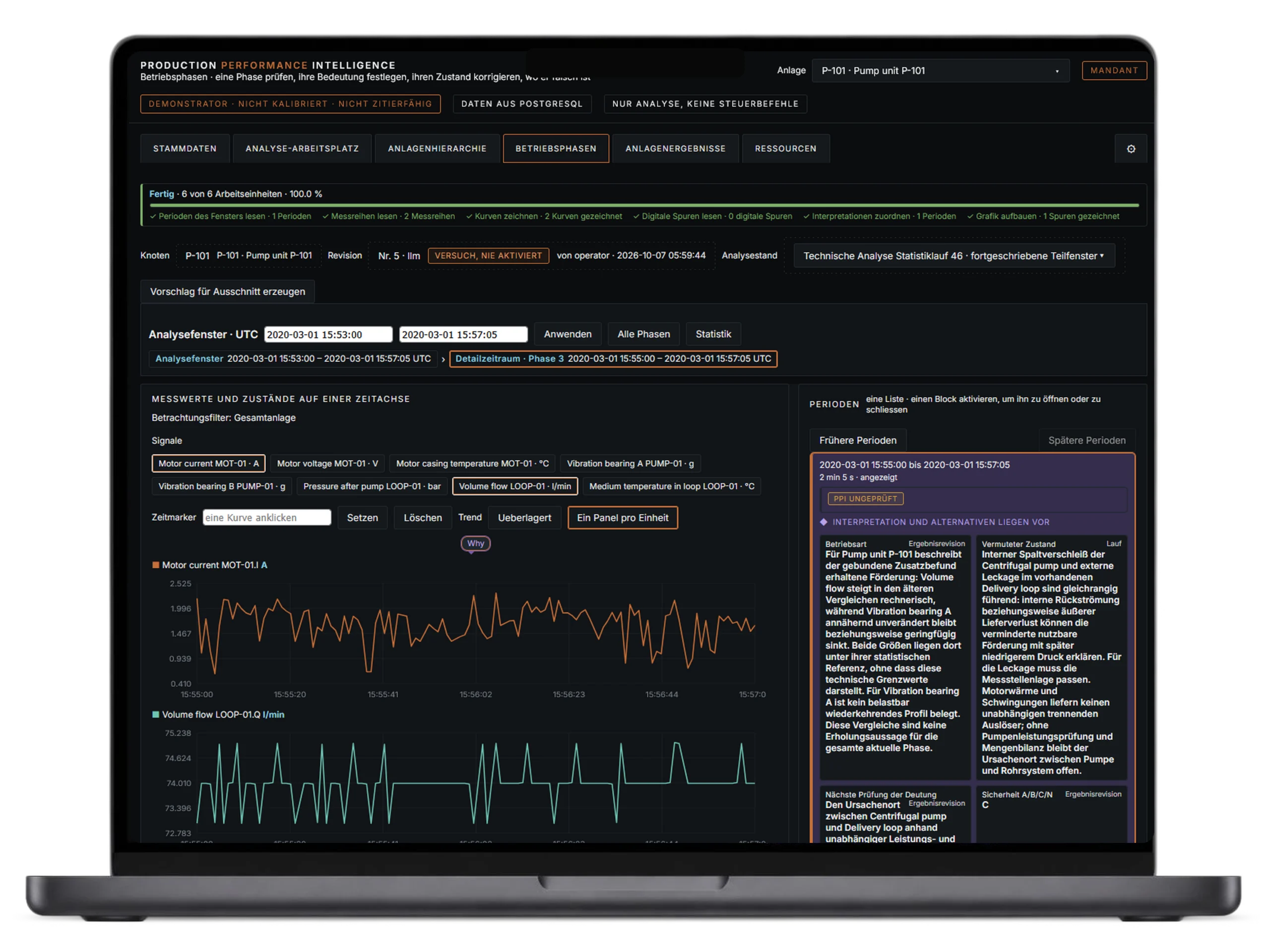Viewport: 1270px width, 952px height.
Task: Click the Analysefenster end time field
Action: pyautogui.click(x=463, y=335)
